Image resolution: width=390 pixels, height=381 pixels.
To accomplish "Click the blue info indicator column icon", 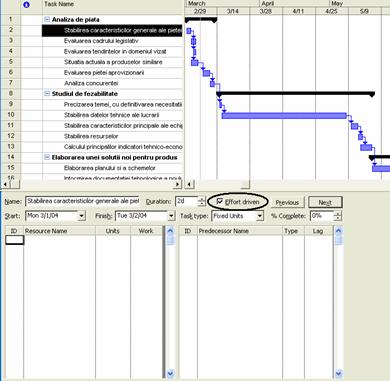I will pyautogui.click(x=27, y=5).
